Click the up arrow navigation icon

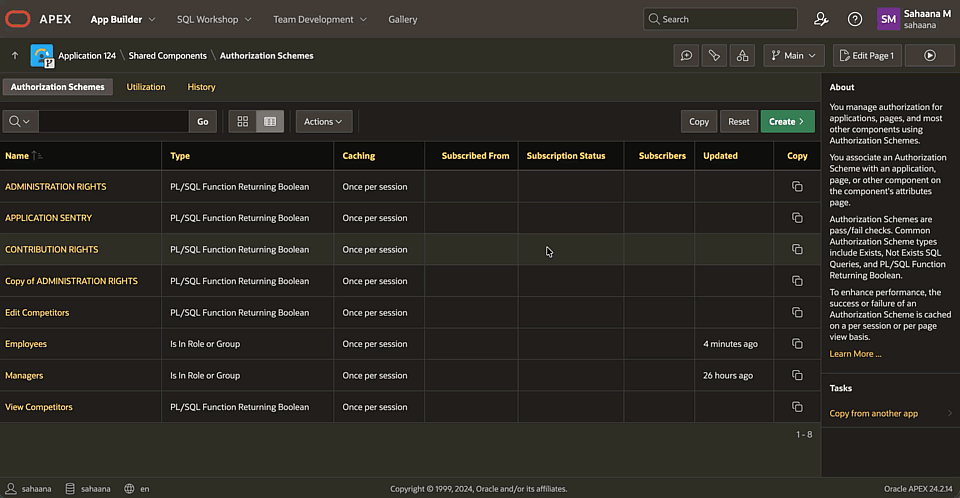point(15,56)
